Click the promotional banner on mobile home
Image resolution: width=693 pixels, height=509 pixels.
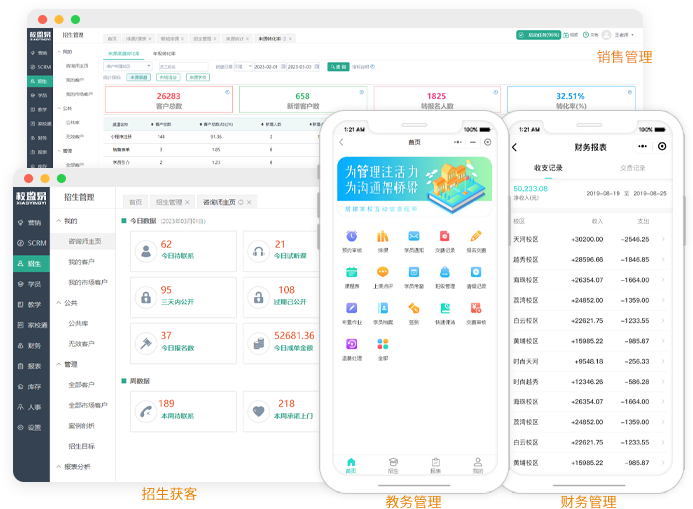click(x=413, y=183)
